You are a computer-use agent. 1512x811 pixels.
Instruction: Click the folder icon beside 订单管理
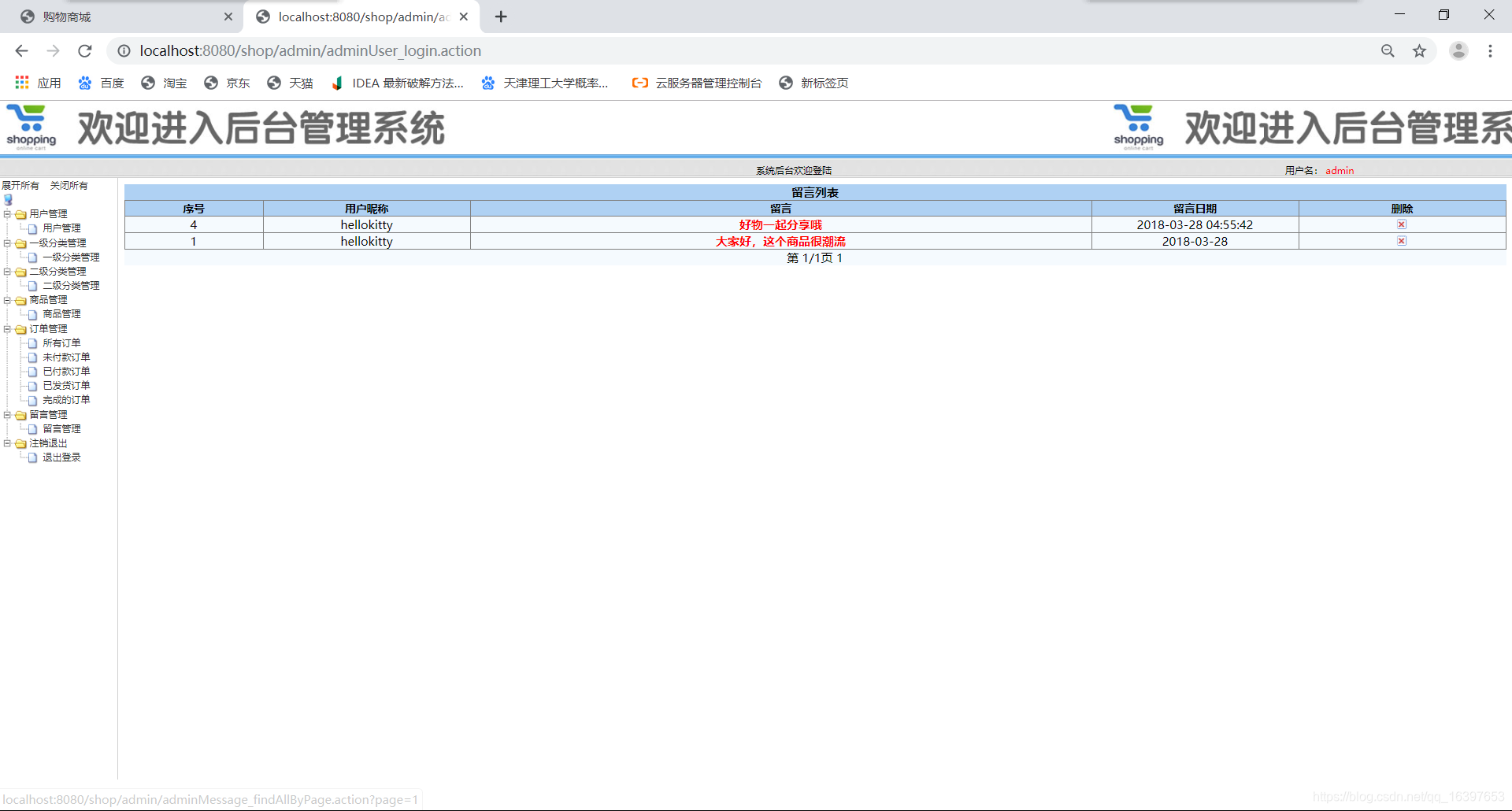tap(21, 329)
